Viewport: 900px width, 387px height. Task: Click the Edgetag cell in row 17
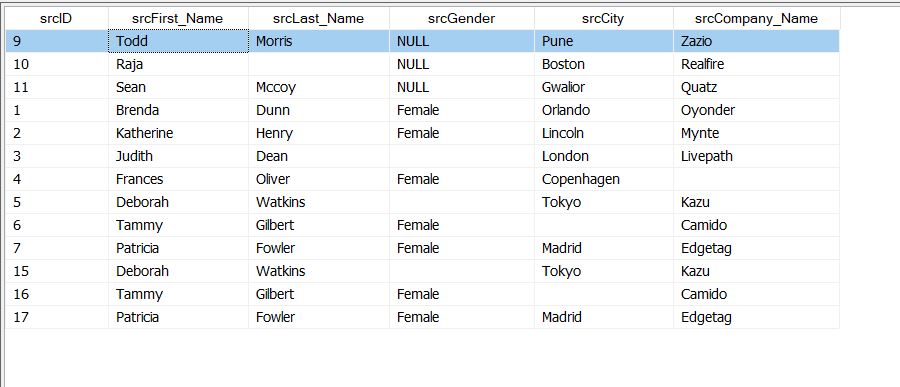tap(757, 317)
